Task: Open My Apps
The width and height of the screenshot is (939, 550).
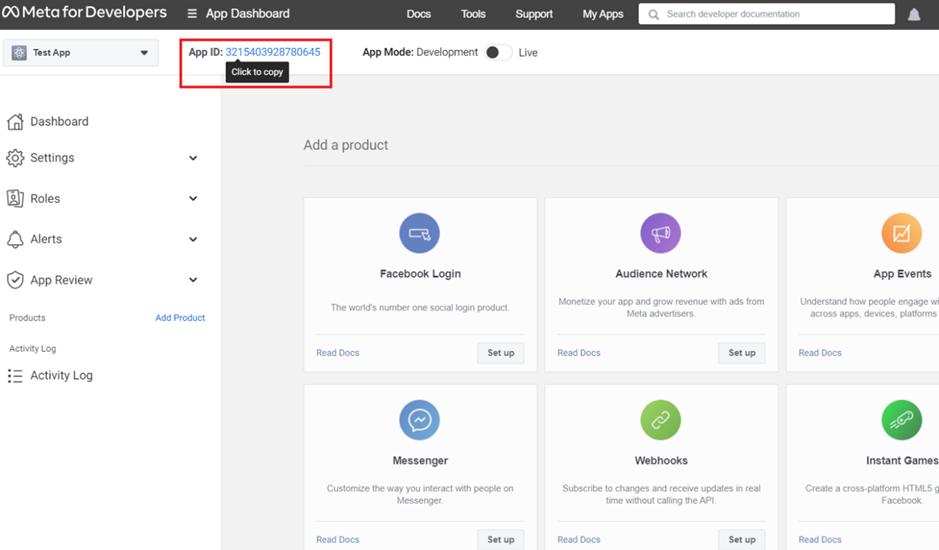Action: [603, 14]
